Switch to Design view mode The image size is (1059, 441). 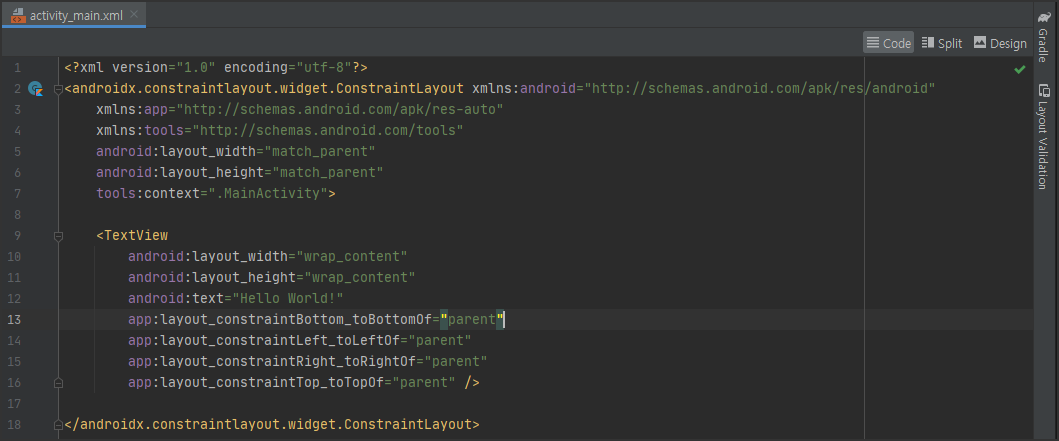[1000, 43]
